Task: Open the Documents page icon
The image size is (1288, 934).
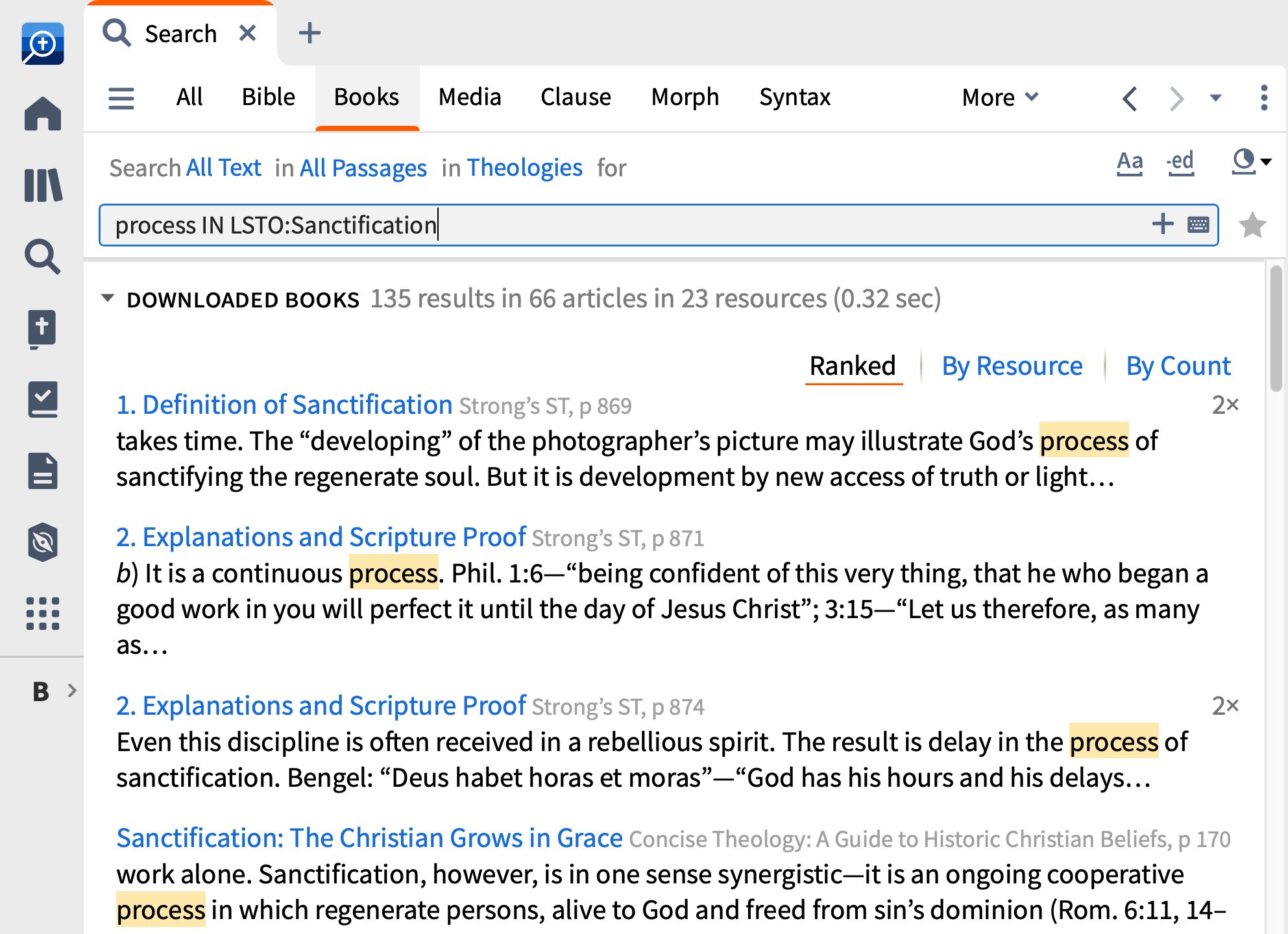Action: [43, 471]
